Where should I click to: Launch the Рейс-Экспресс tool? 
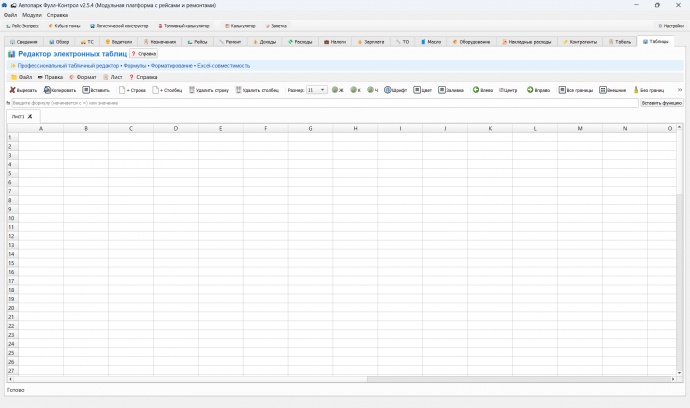pyautogui.click(x=22, y=26)
